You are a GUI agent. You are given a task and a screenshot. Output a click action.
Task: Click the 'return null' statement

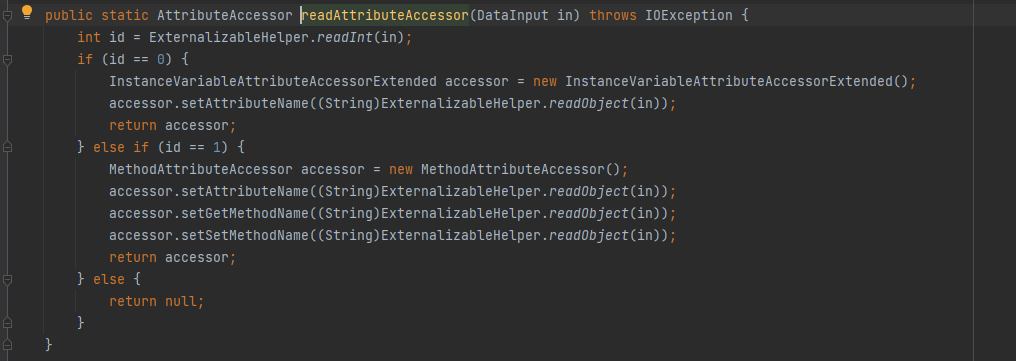(156, 301)
